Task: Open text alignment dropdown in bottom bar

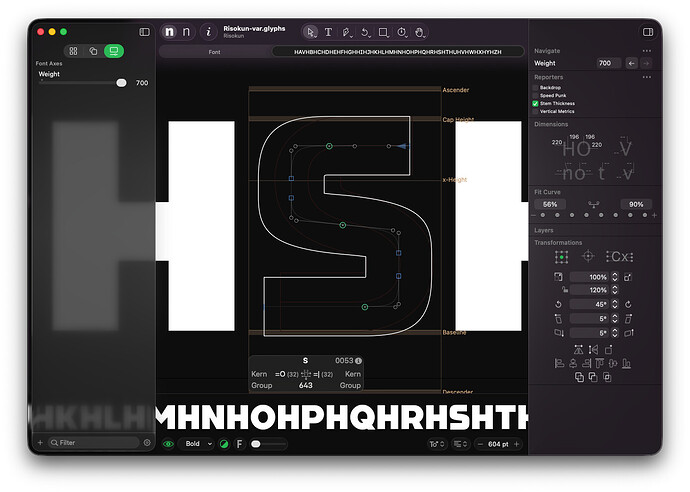Action: (460, 444)
